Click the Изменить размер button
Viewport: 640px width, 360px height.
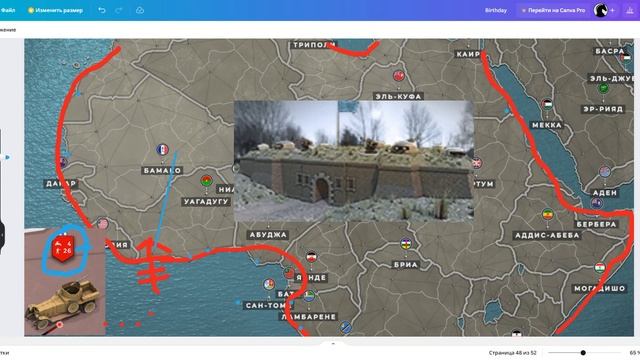click(x=56, y=10)
